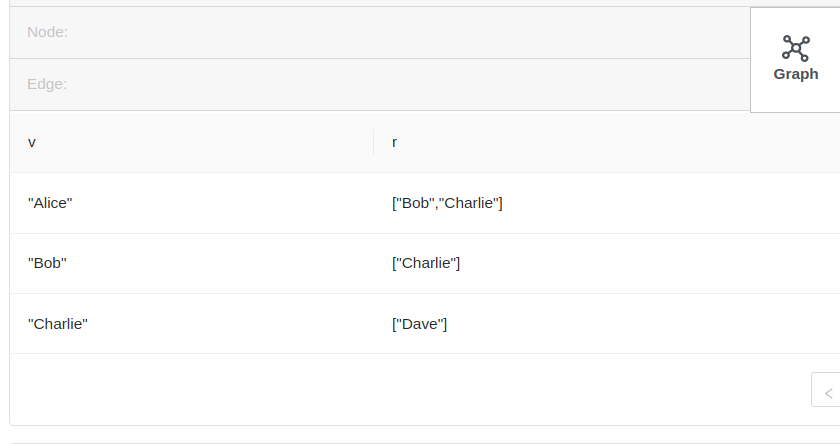Click the previous page arrow button
This screenshot has height=444, width=840.
click(827, 390)
